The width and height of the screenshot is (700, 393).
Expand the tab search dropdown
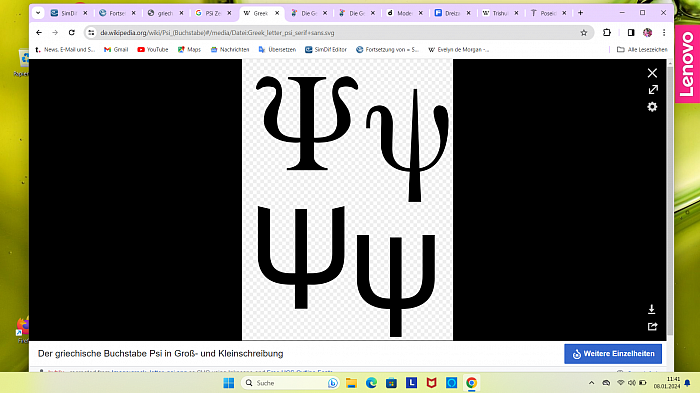(x=38, y=13)
